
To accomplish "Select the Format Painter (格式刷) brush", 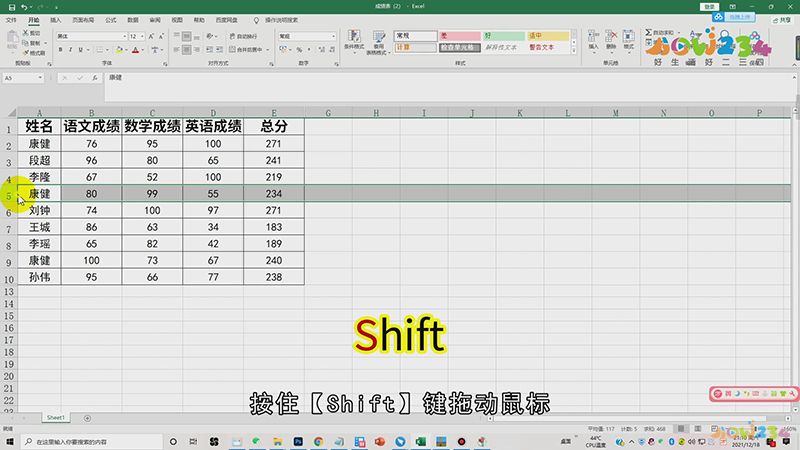I will (26, 53).
